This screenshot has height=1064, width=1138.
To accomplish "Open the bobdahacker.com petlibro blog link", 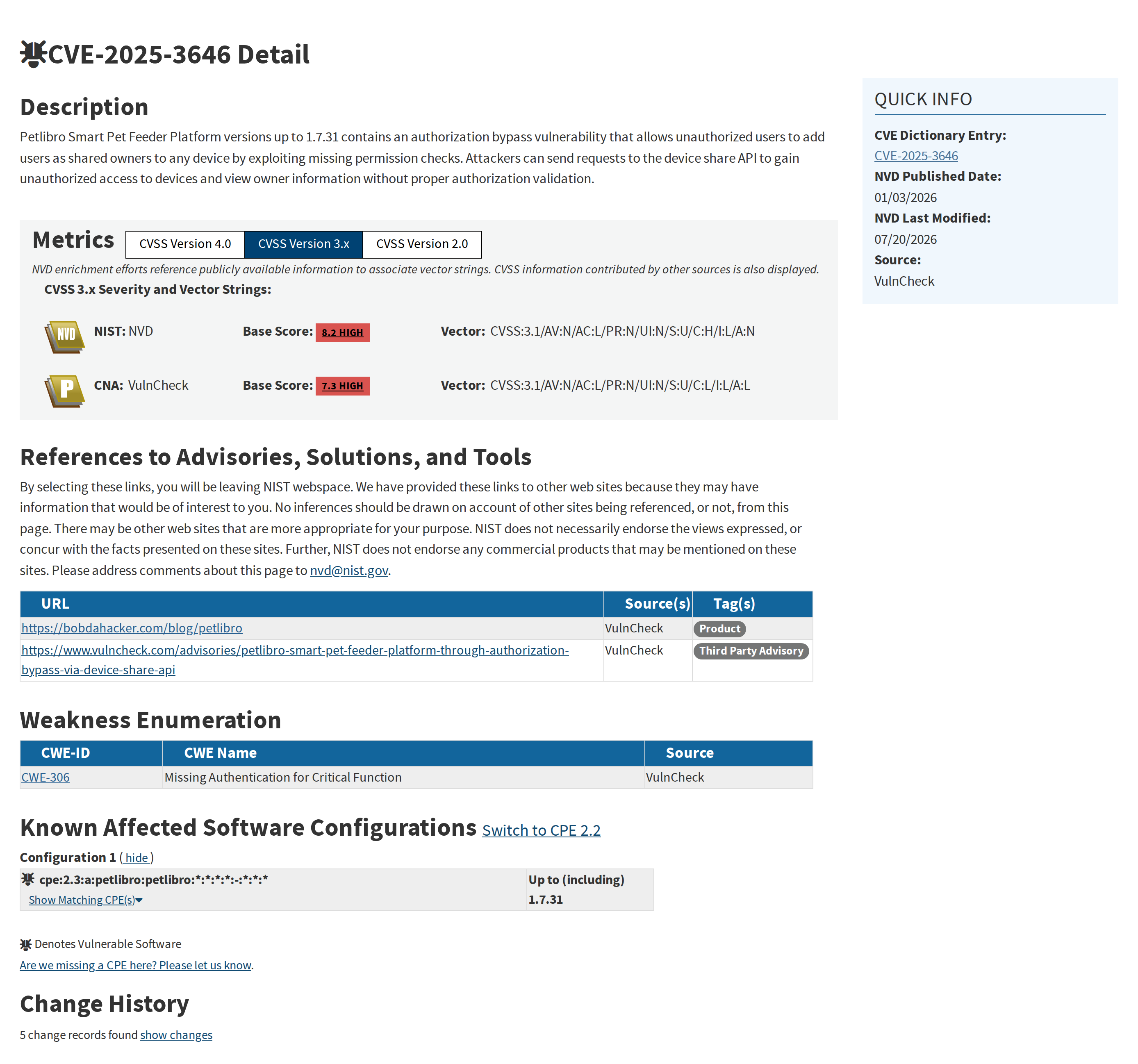I will pyautogui.click(x=132, y=628).
